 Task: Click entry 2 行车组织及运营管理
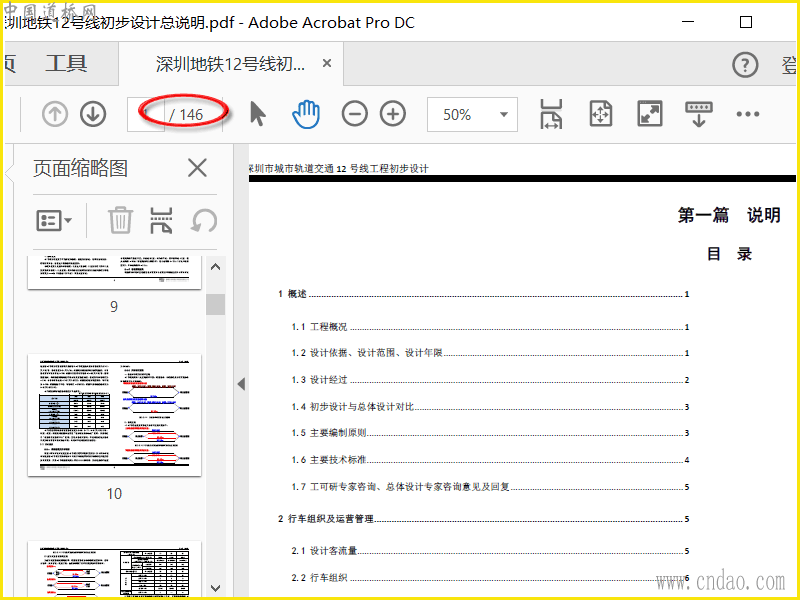coord(484,519)
